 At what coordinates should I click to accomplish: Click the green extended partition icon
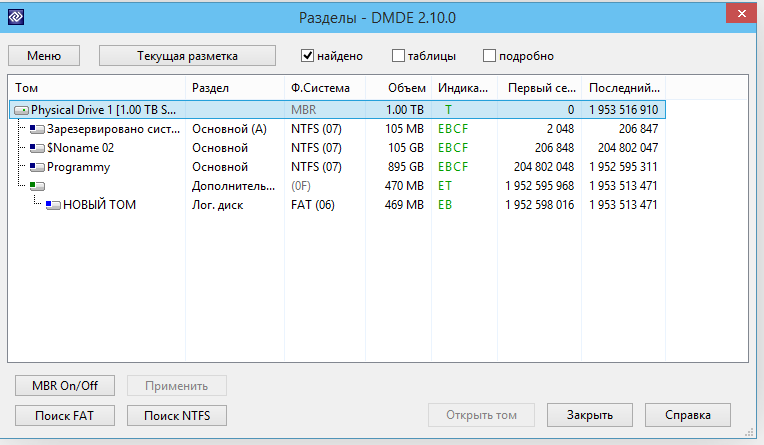(37, 186)
